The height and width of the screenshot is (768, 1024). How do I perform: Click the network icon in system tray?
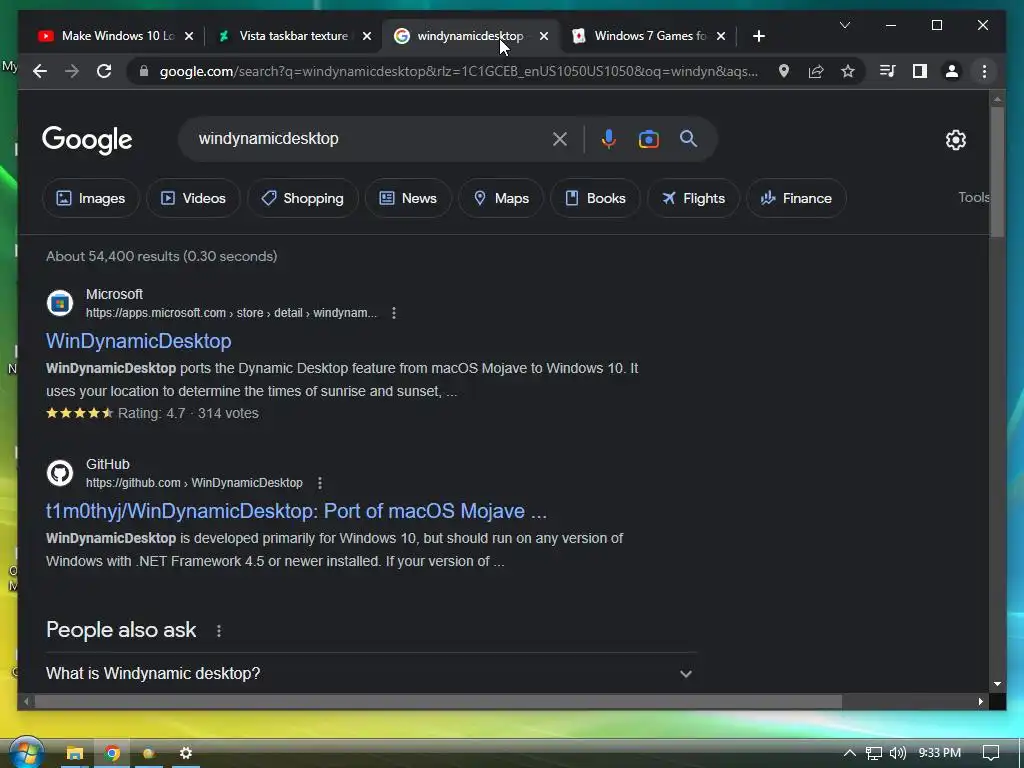tap(873, 753)
